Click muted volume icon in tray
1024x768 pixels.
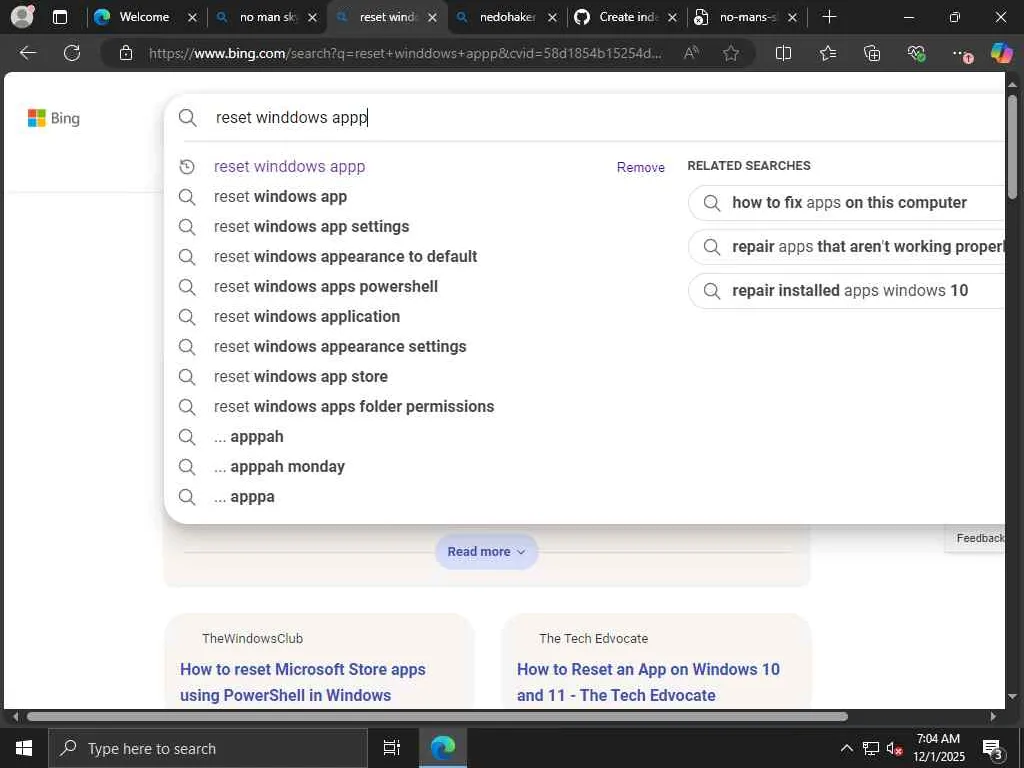pyautogui.click(x=894, y=748)
